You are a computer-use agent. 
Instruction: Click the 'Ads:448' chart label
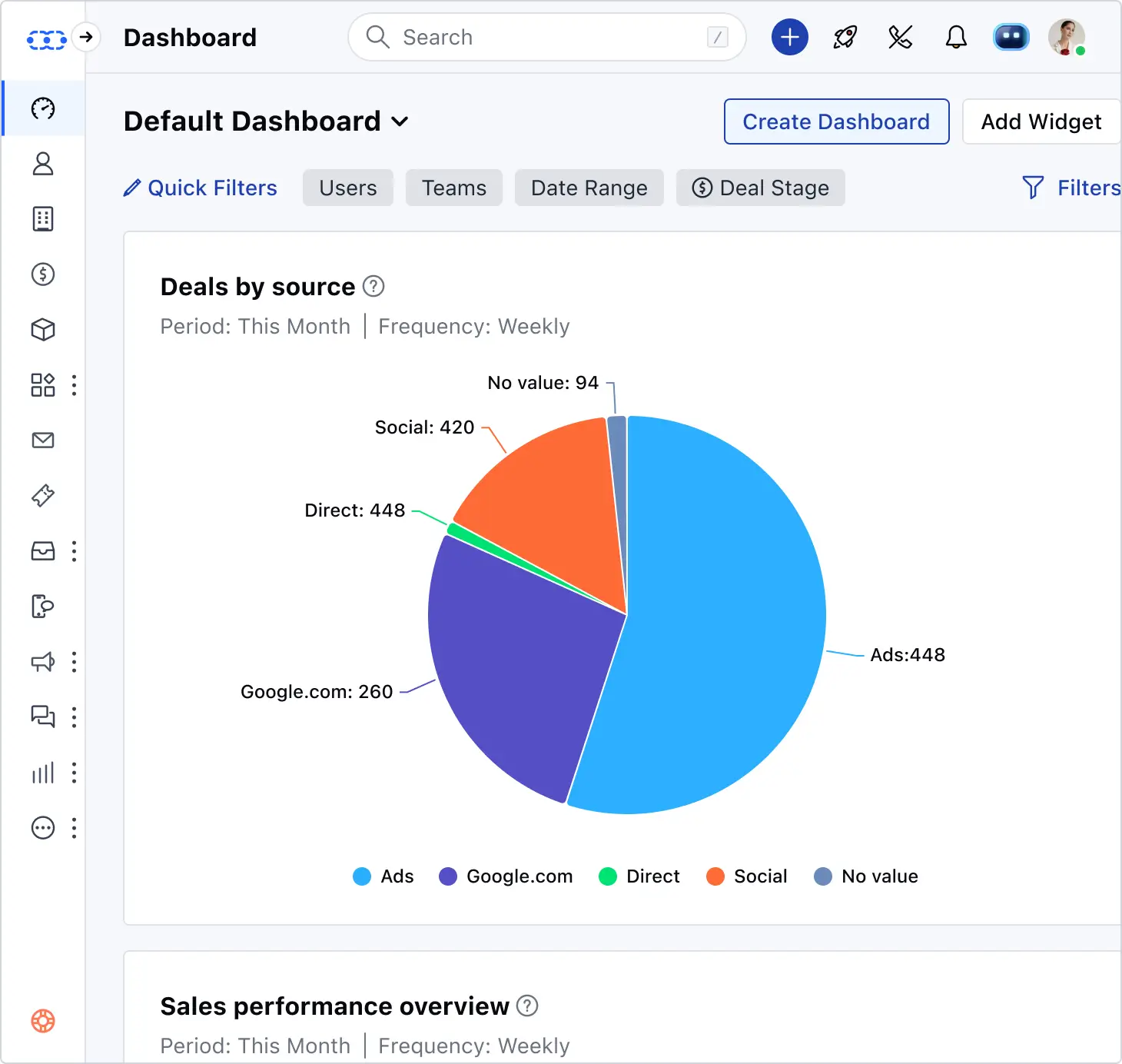point(908,655)
